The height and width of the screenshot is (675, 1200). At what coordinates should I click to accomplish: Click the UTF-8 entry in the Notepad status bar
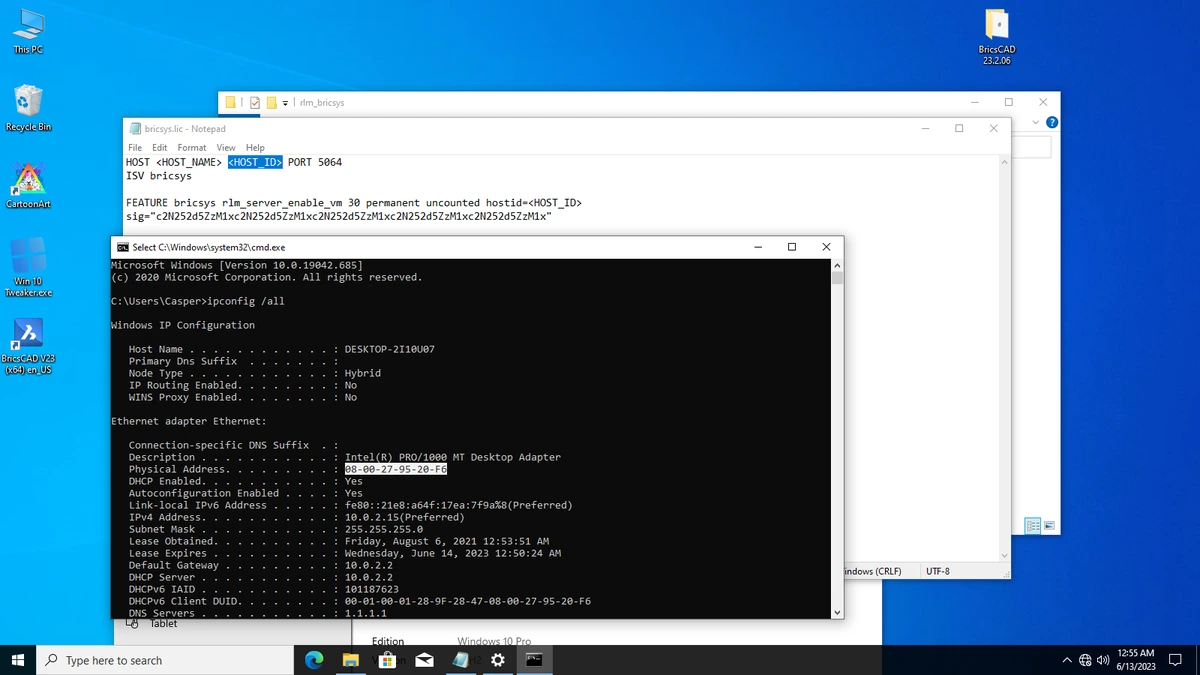(x=938, y=571)
